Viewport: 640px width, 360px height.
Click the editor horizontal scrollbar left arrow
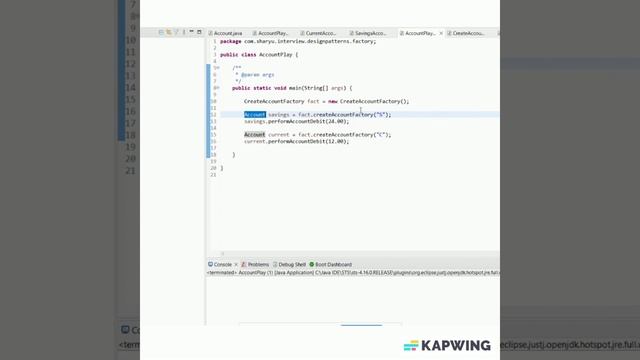coord(222,253)
